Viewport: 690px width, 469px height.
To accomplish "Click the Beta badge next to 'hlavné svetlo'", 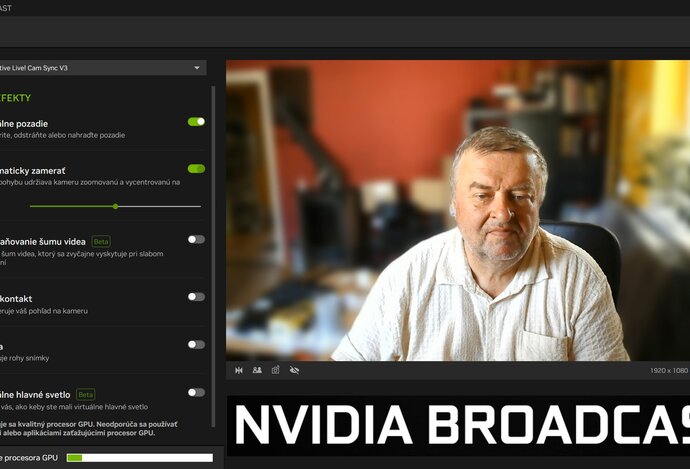I will coord(86,395).
